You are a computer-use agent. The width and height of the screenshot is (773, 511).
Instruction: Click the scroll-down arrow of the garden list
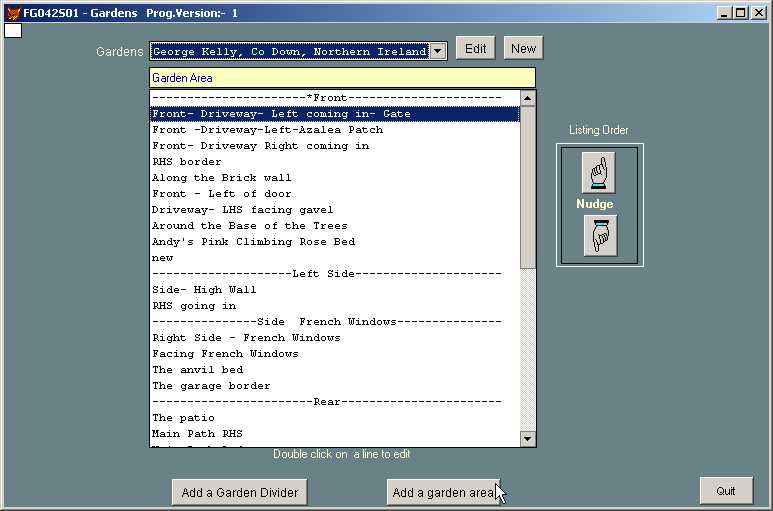click(x=527, y=439)
